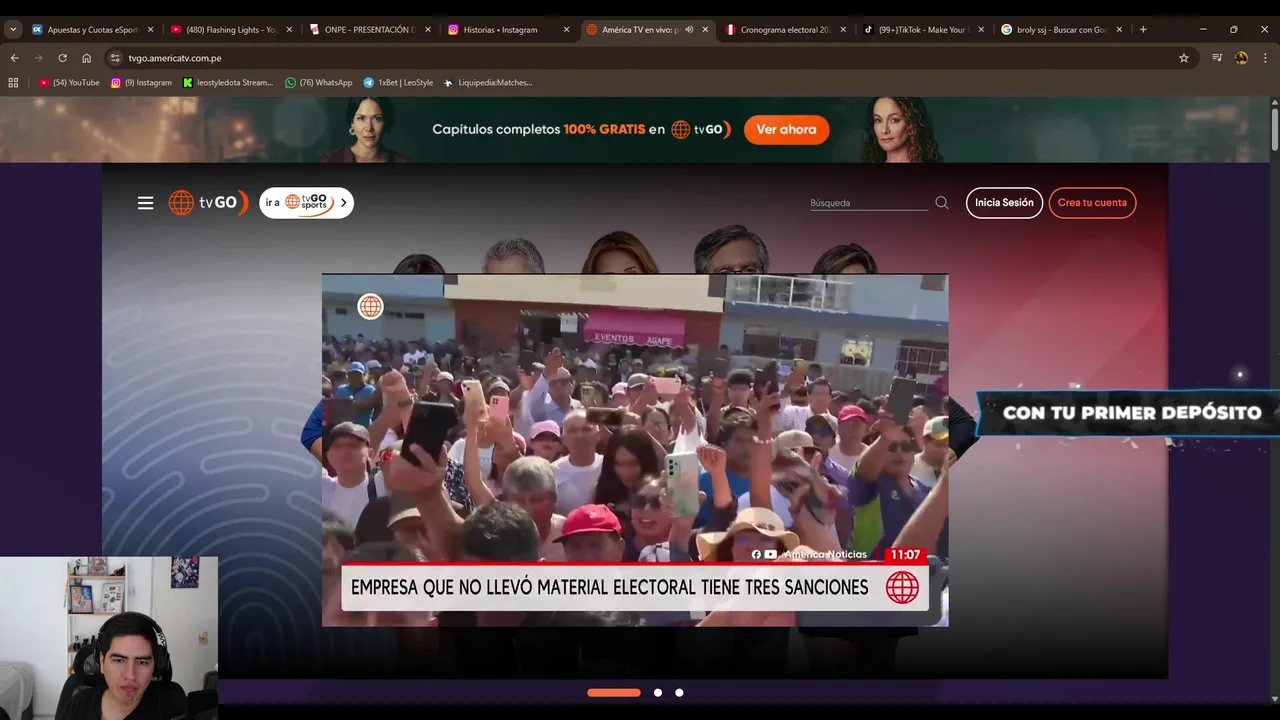Image resolution: width=1280 pixels, height=720 pixels.
Task: Click Inicia Sesión button
Action: 1004,203
